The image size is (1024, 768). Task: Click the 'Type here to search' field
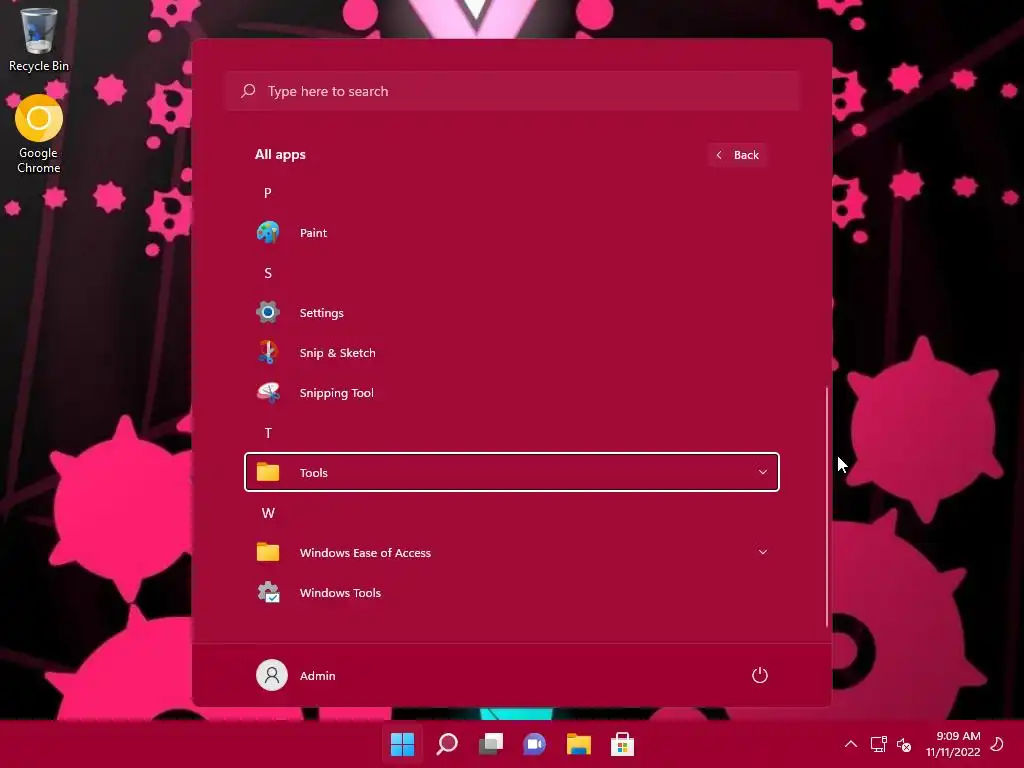click(513, 91)
